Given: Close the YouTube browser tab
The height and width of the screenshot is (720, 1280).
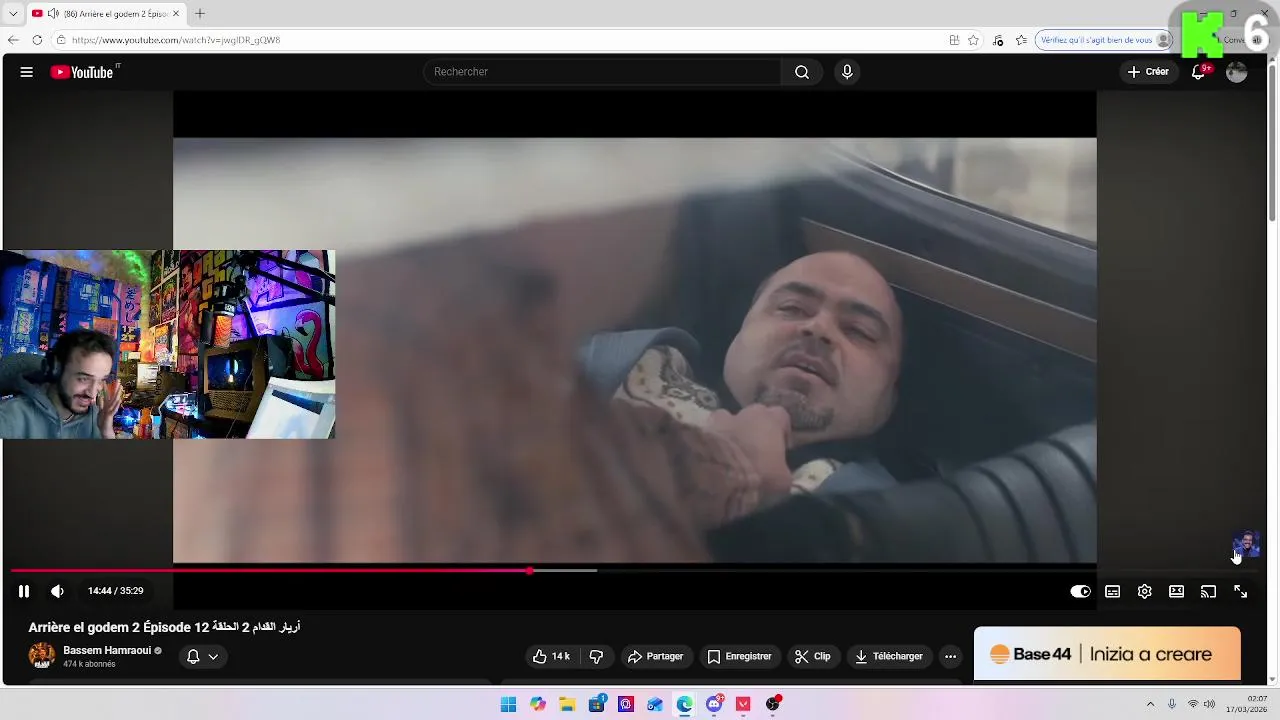Looking at the screenshot, I should point(176,14).
